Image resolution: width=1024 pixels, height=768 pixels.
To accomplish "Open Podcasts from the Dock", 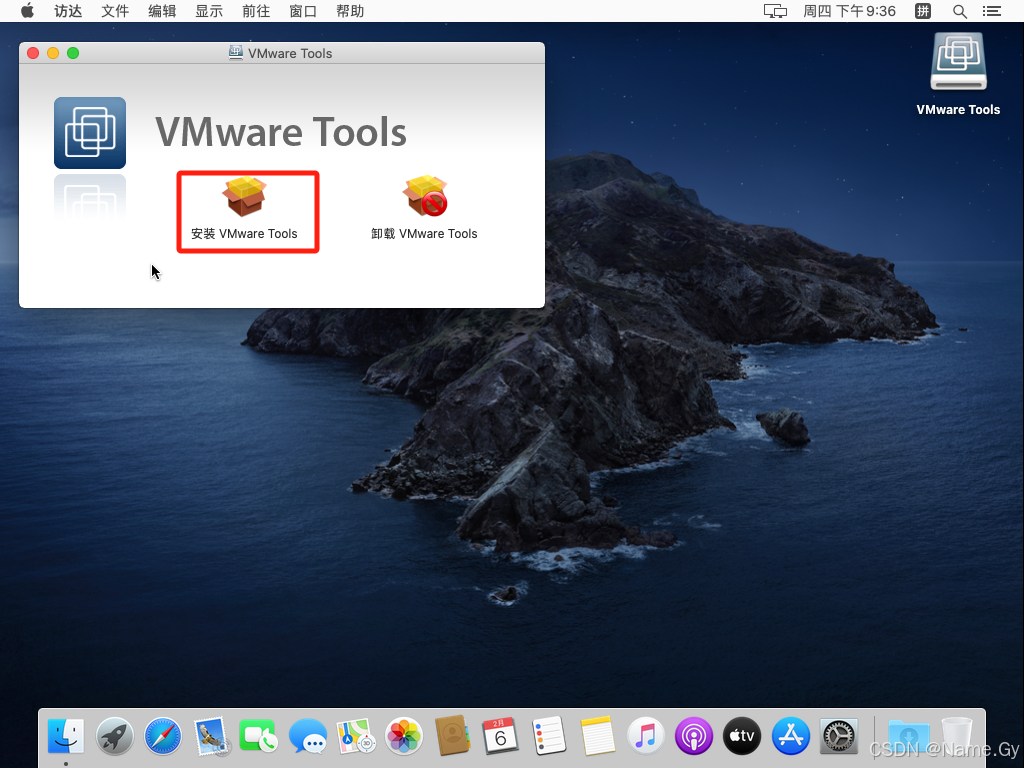I will [694, 736].
